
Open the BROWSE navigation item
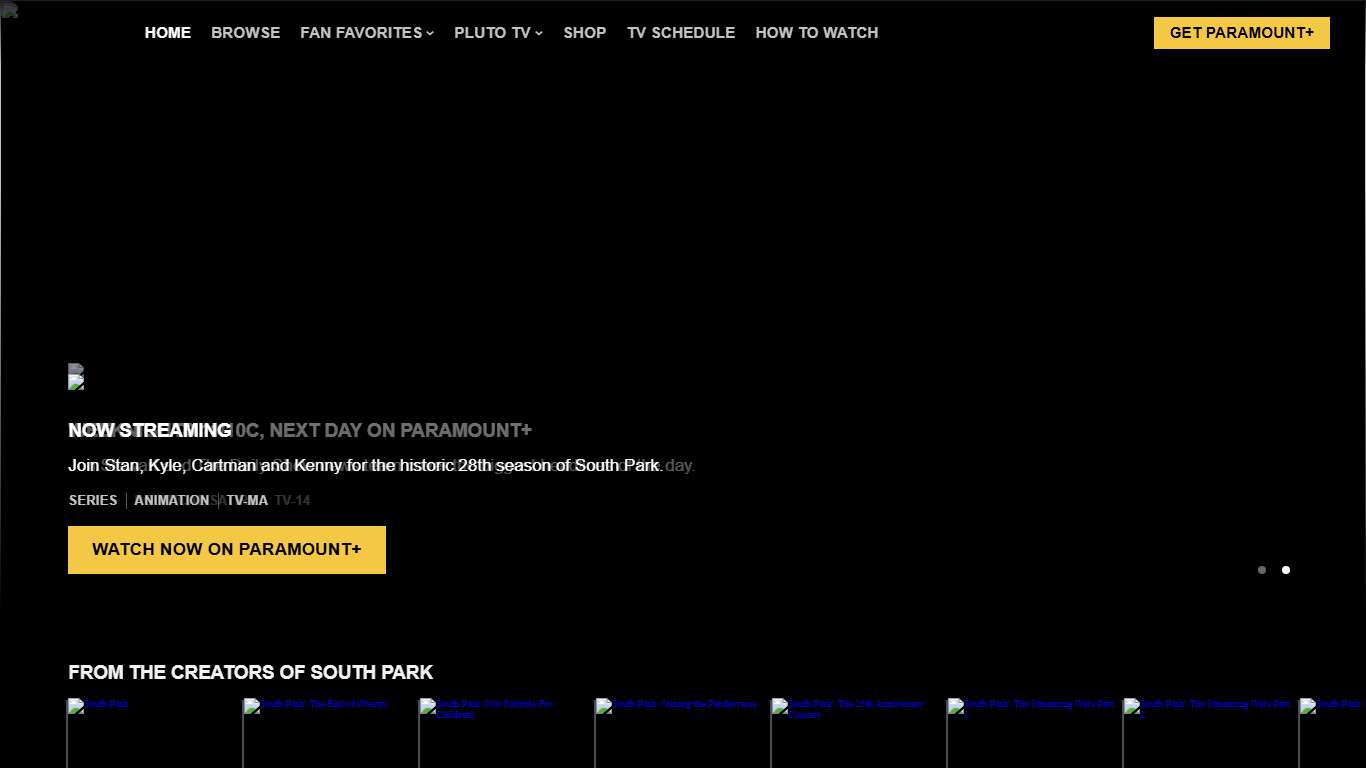(245, 32)
